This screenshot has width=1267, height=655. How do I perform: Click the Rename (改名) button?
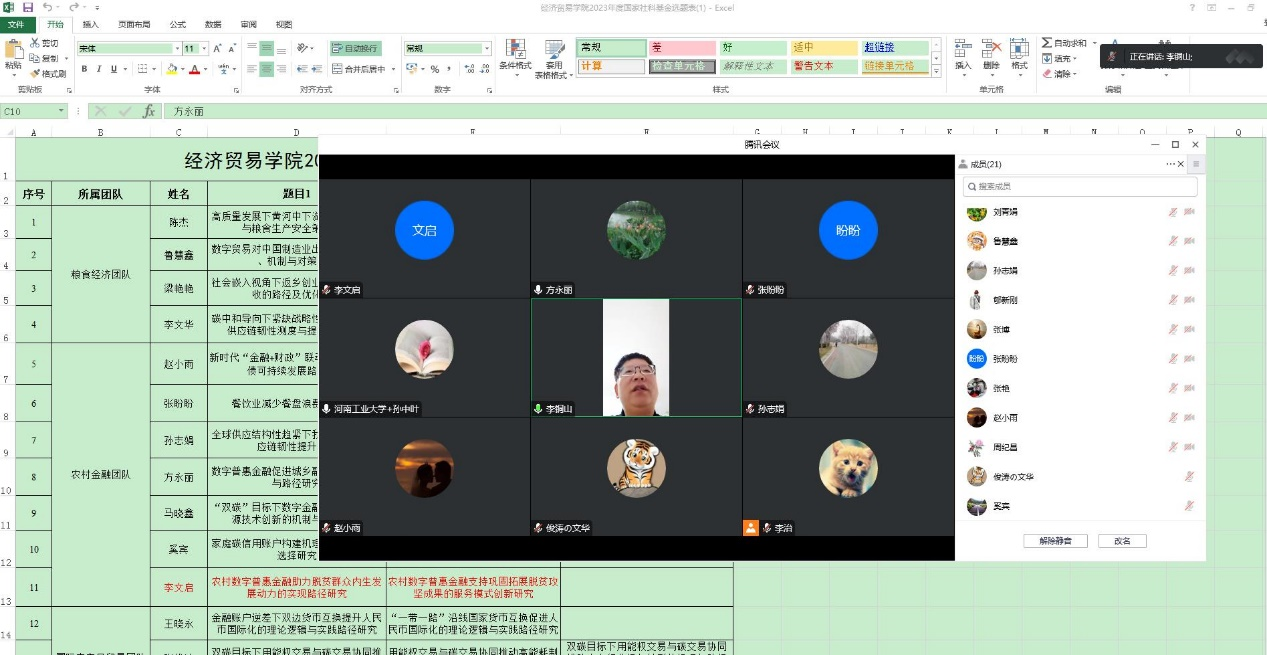(x=1122, y=541)
